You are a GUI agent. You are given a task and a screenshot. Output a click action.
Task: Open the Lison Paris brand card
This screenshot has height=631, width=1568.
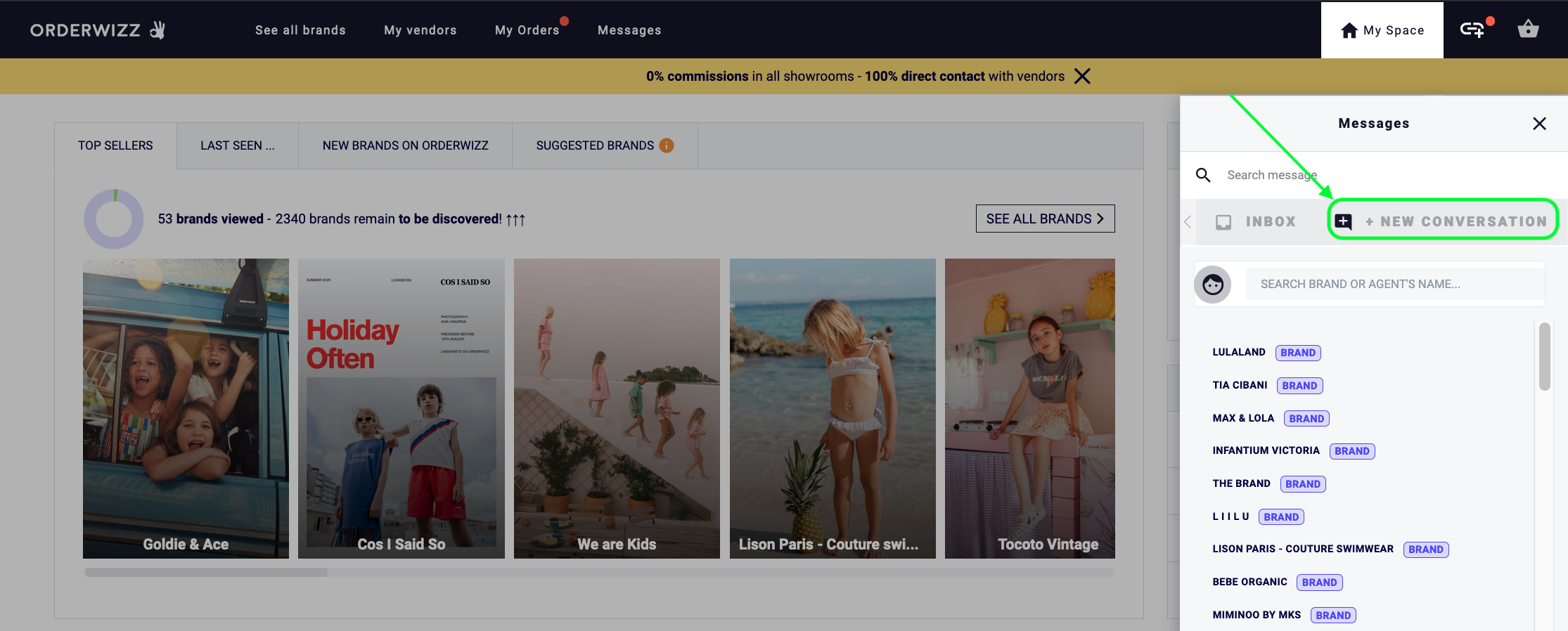(x=833, y=408)
